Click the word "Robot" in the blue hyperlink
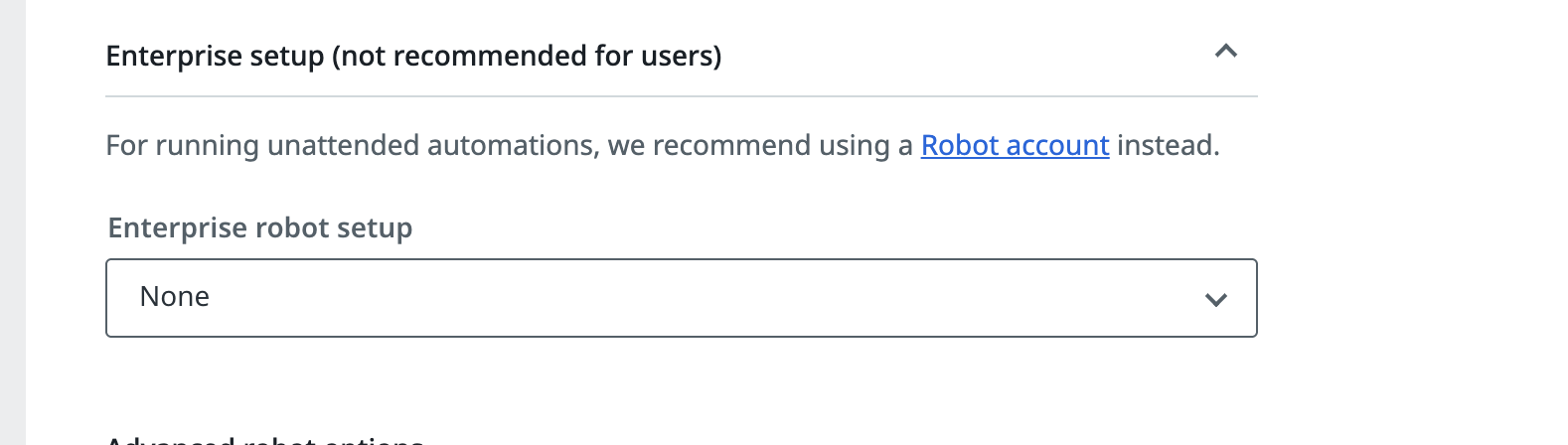The height and width of the screenshot is (445, 1568). point(960,146)
